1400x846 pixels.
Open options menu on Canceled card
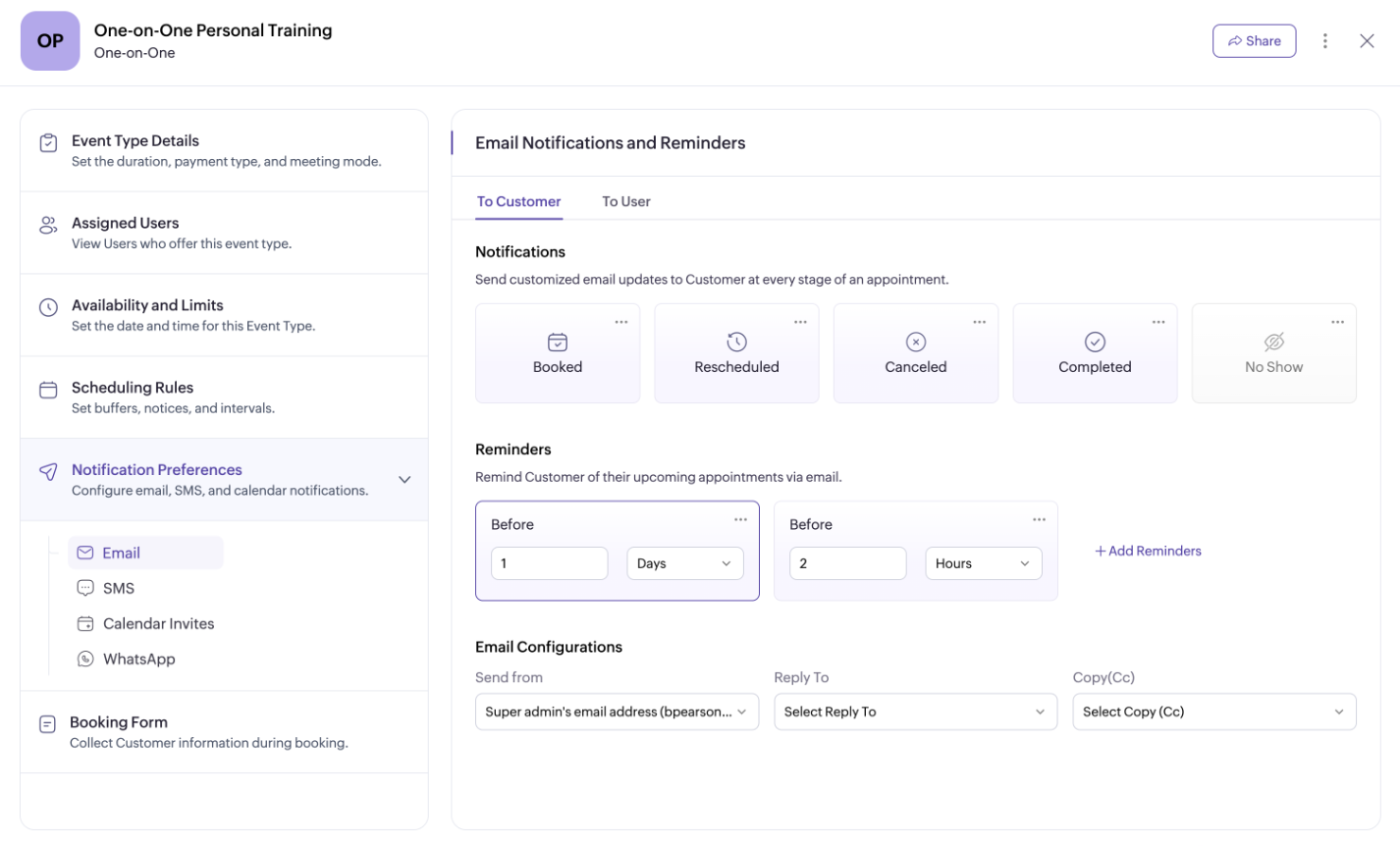[980, 322]
